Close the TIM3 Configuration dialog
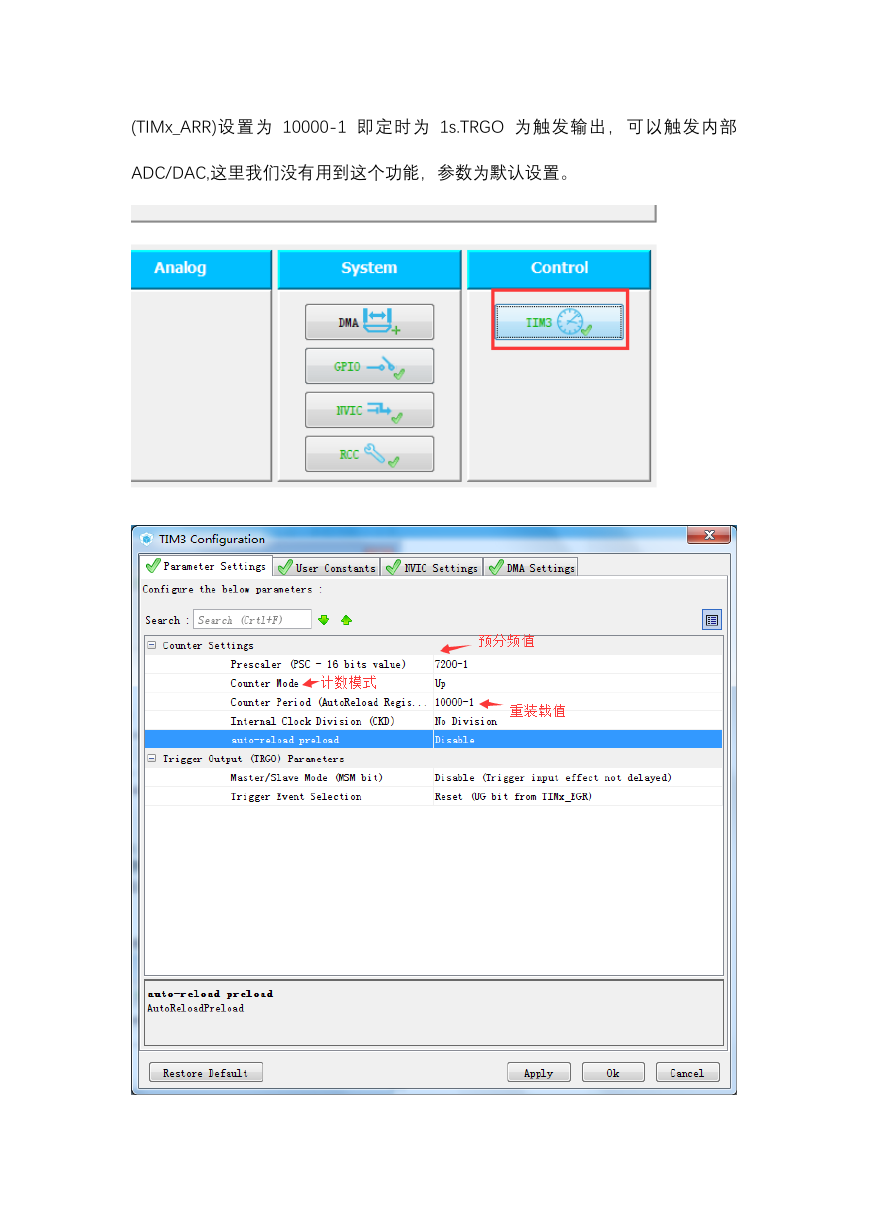The width and height of the screenshot is (869, 1228). pos(709,536)
